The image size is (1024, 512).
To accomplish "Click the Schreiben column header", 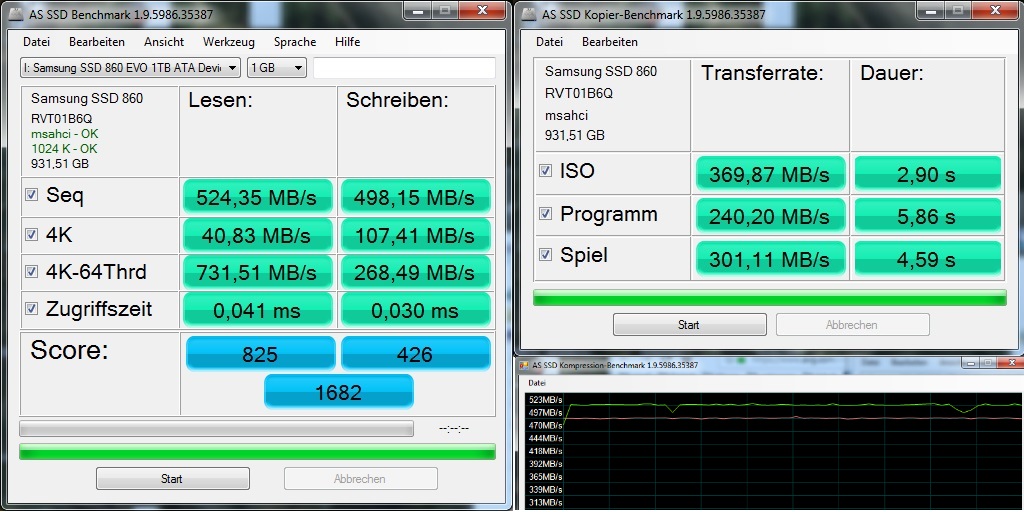I will (x=397, y=101).
